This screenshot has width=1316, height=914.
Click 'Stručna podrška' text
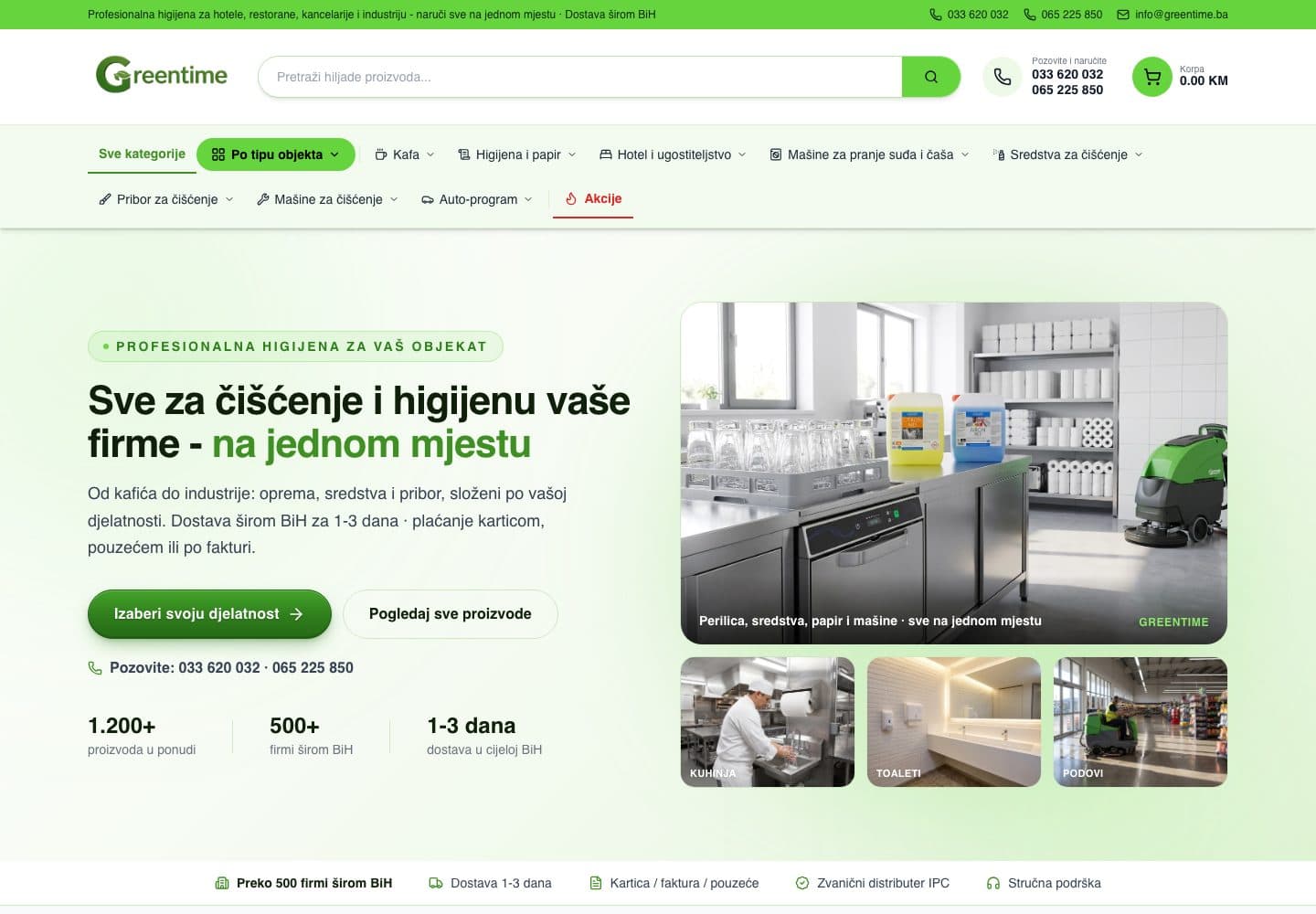(1055, 883)
